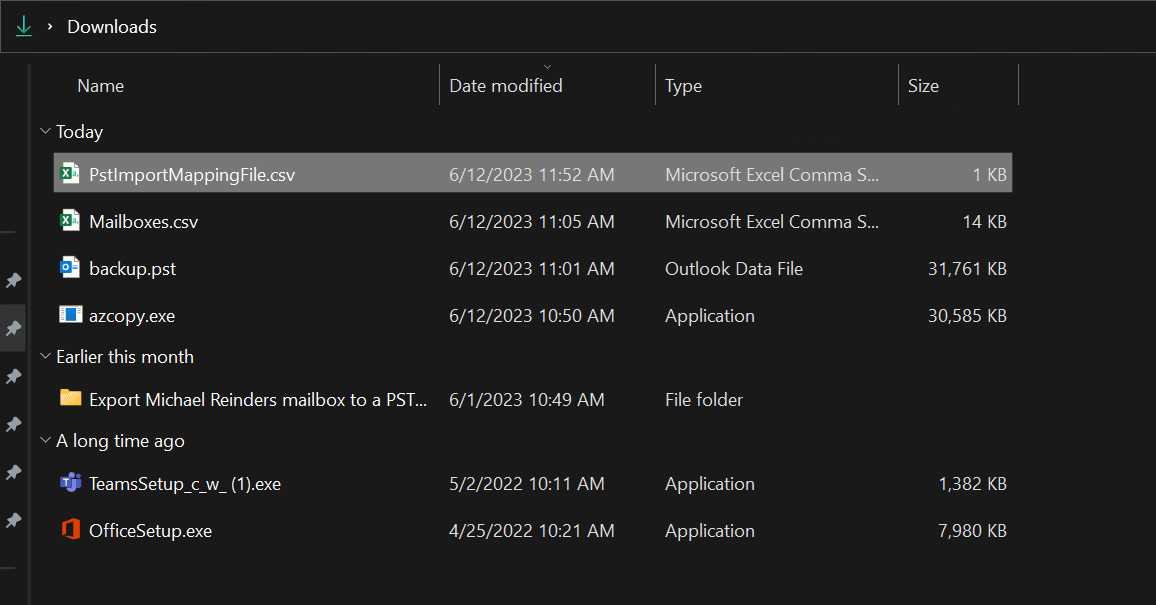This screenshot has height=605, width=1156.
Task: Collapse the Today group
Action: [45, 131]
